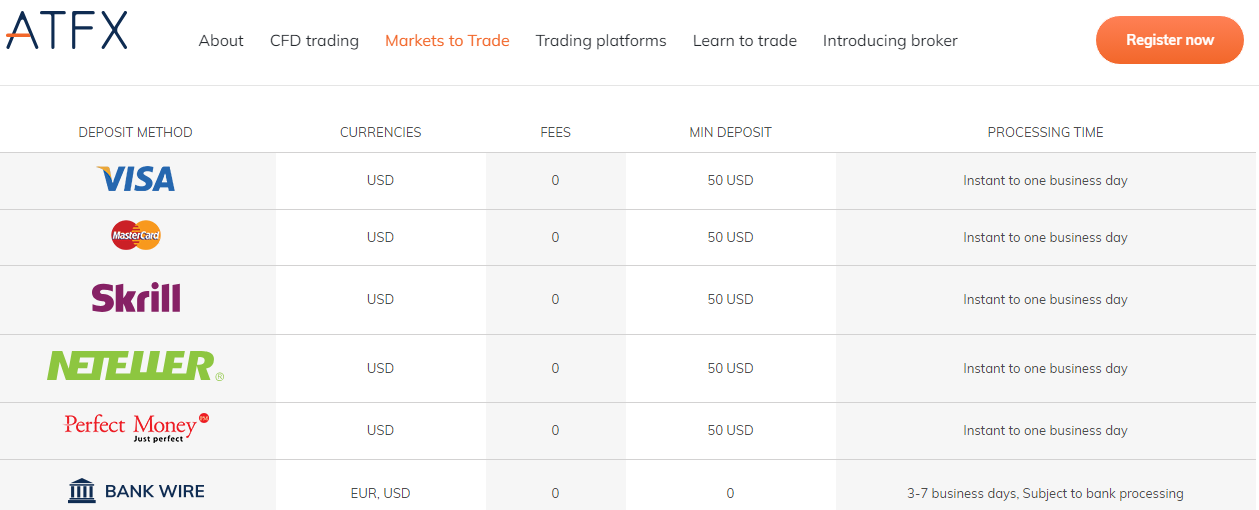Click the Min Deposit column header
The image size is (1259, 510).
(x=730, y=132)
